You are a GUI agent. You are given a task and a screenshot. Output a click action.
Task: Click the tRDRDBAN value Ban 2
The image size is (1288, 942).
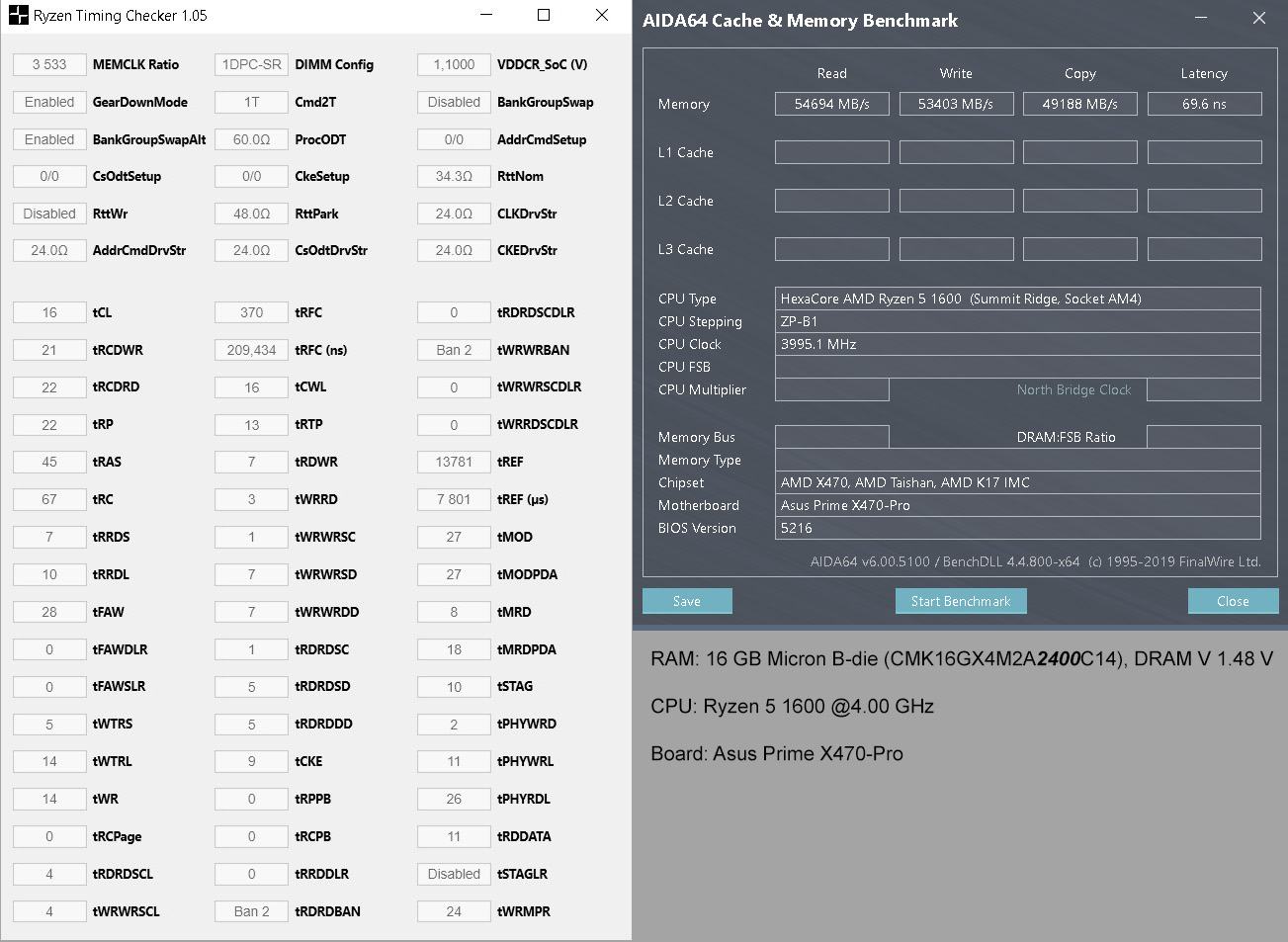[x=251, y=911]
